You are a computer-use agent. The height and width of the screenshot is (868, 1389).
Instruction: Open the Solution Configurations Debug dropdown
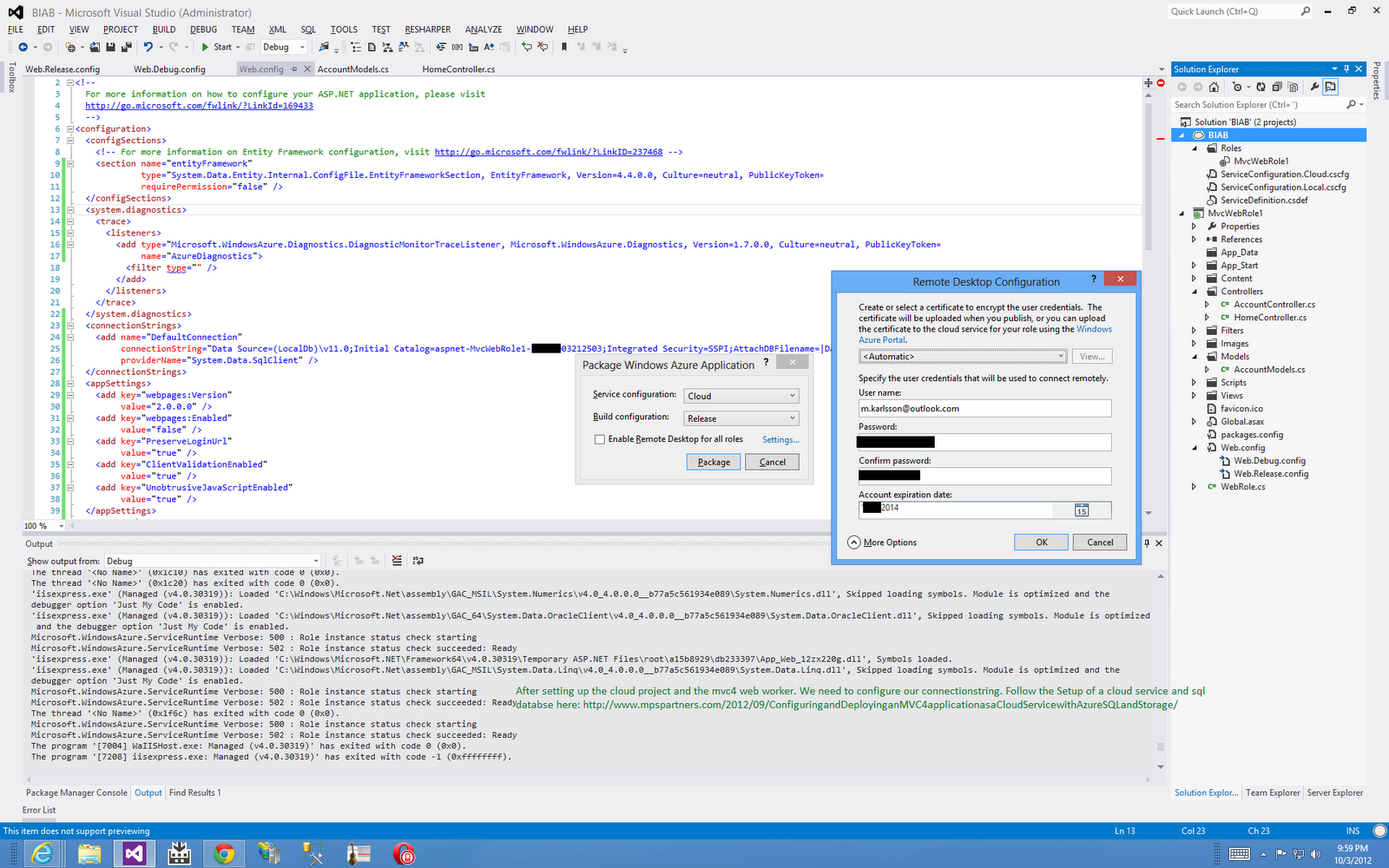point(284,47)
